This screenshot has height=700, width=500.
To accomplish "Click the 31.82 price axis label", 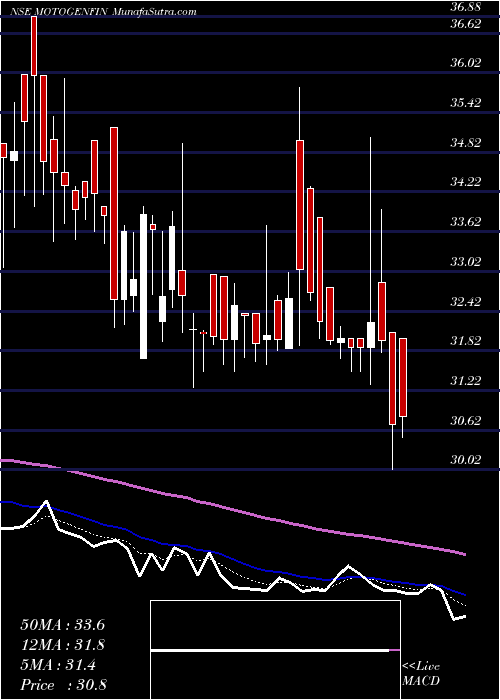I will (465, 341).
